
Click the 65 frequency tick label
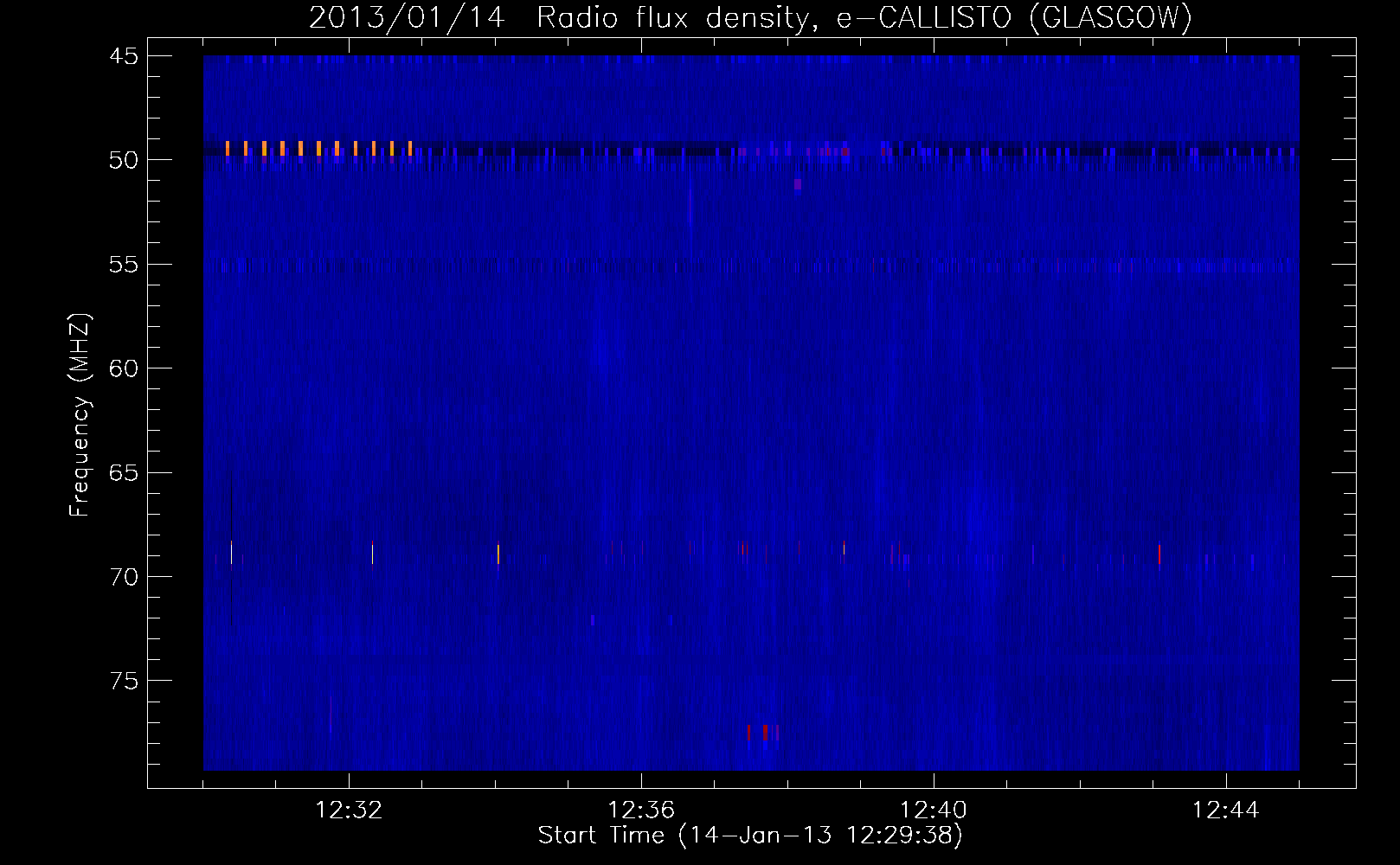coord(124,473)
